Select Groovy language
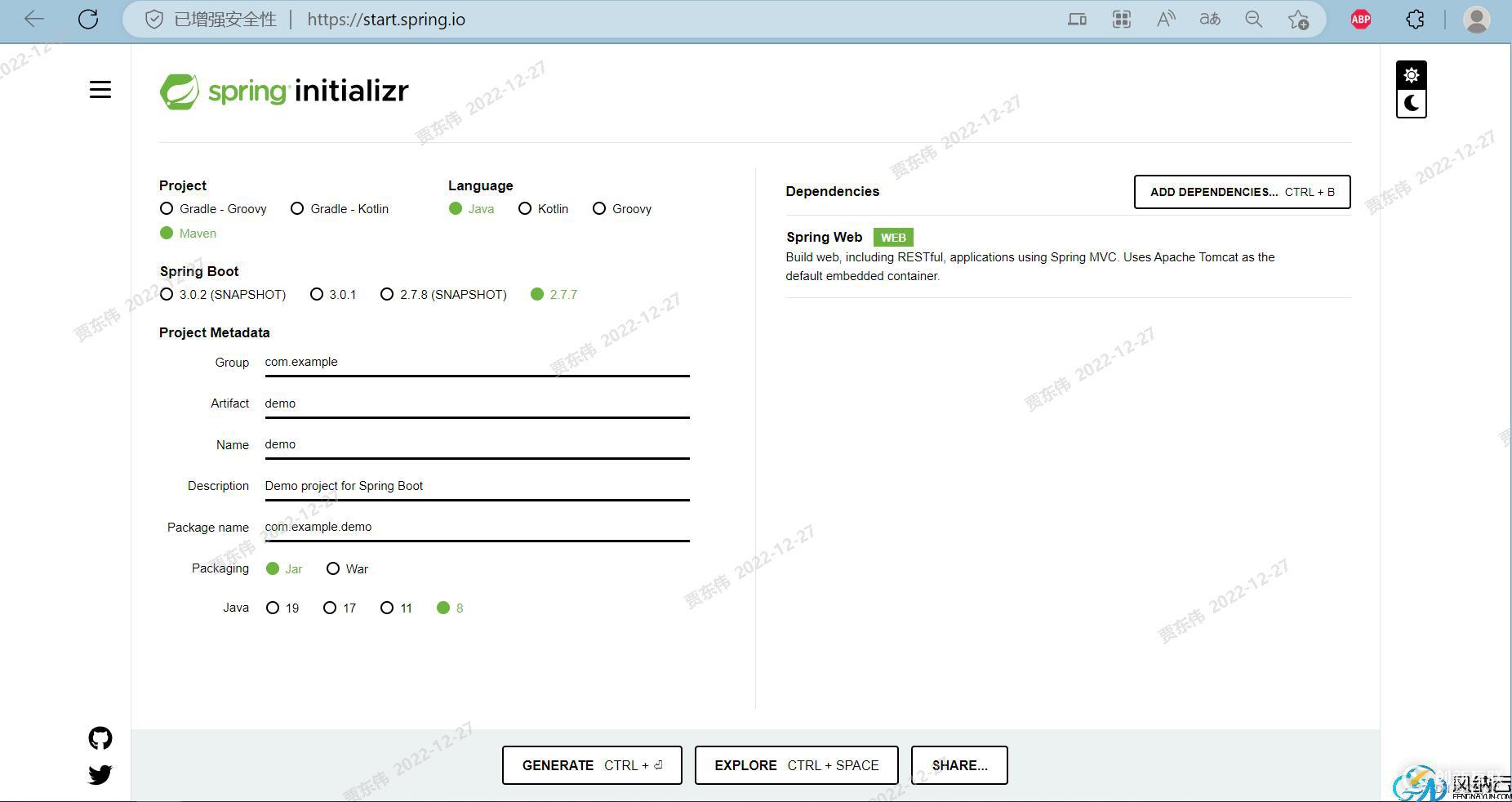Screen dimensions: 1512x802 622,209
